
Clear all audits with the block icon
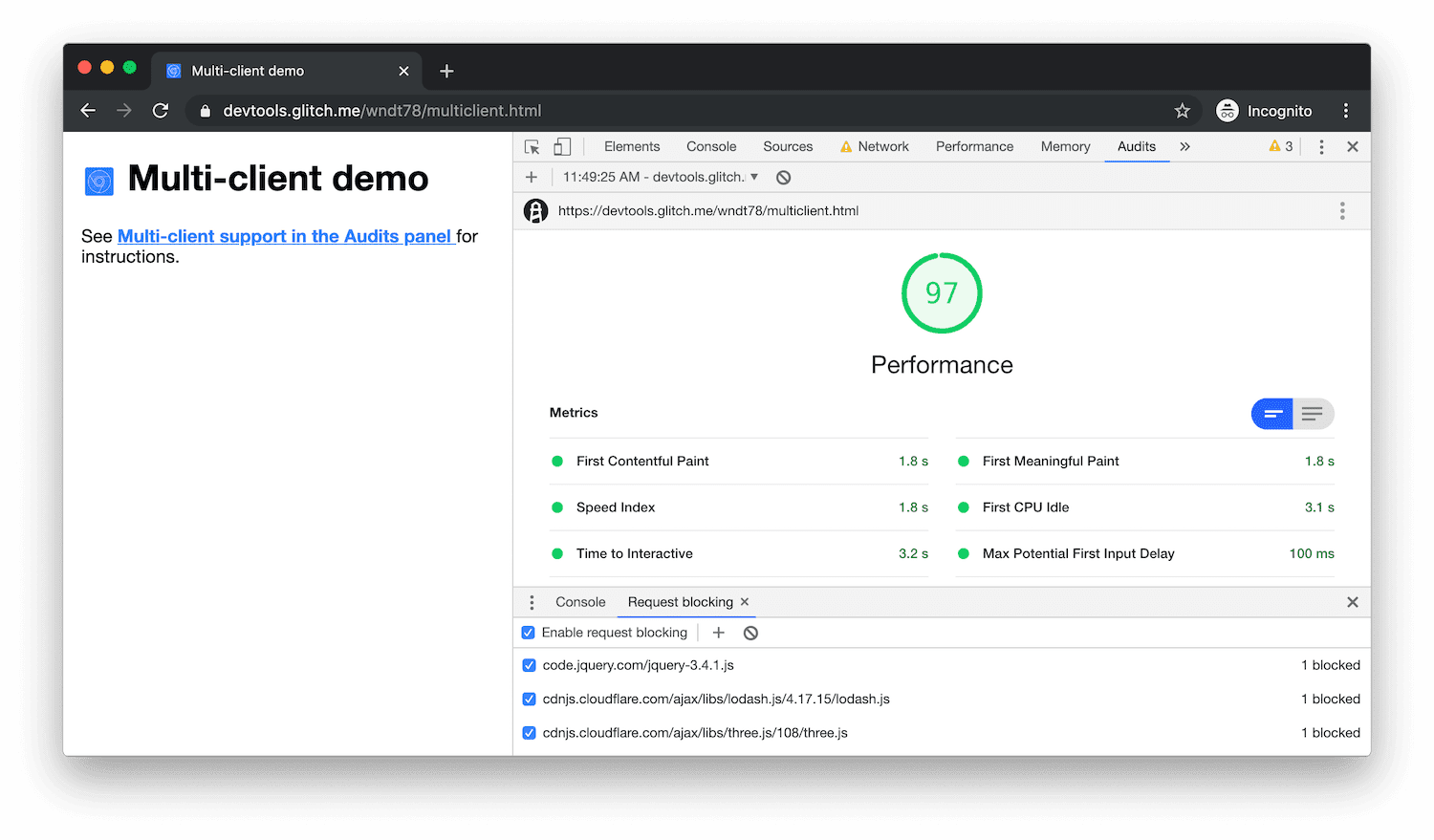pyautogui.click(x=783, y=177)
